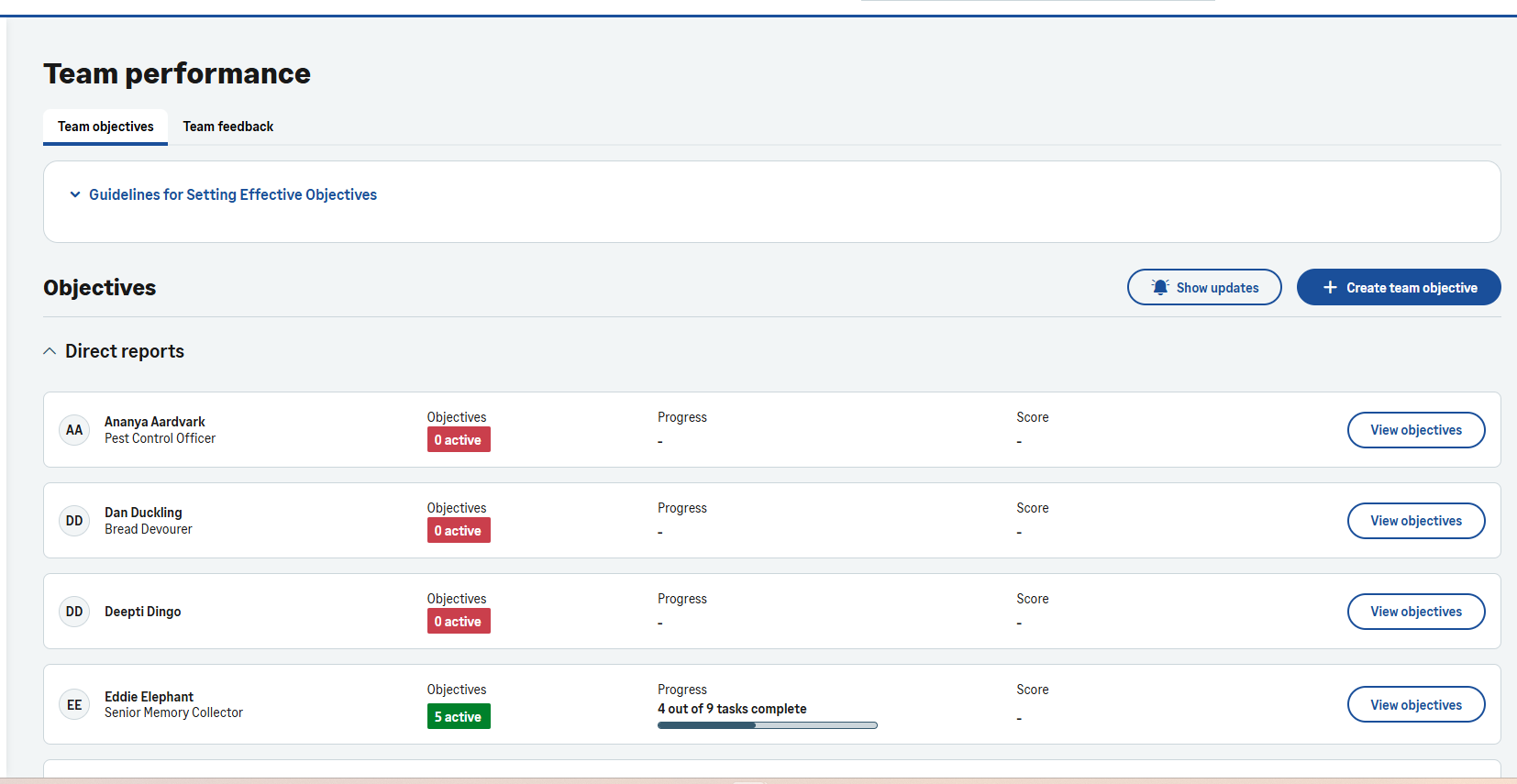Click the chevron beside Guidelines heading
Image resolution: width=1517 pixels, height=784 pixels.
tap(75, 194)
